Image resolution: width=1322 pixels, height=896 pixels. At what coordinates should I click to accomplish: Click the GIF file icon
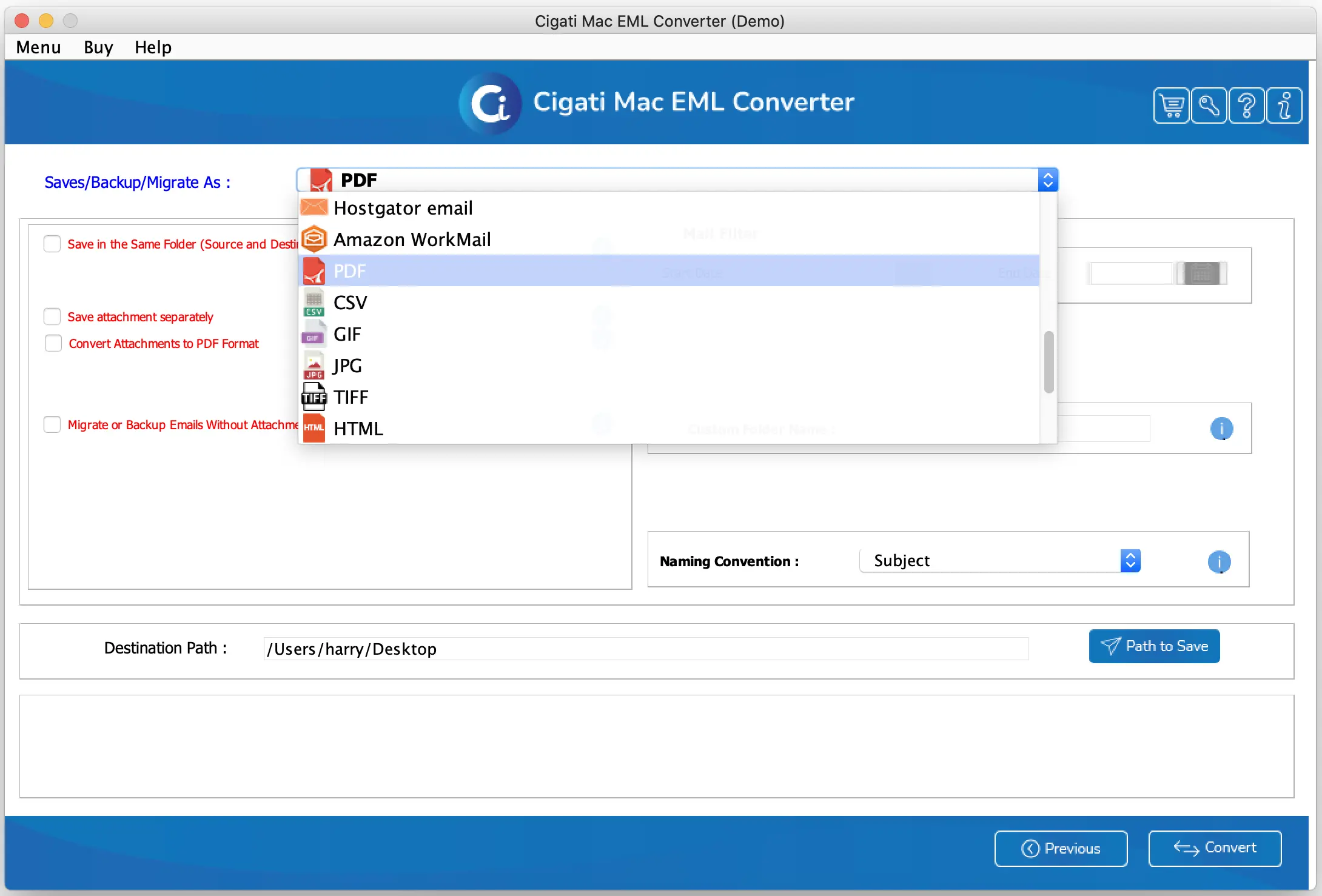314,333
